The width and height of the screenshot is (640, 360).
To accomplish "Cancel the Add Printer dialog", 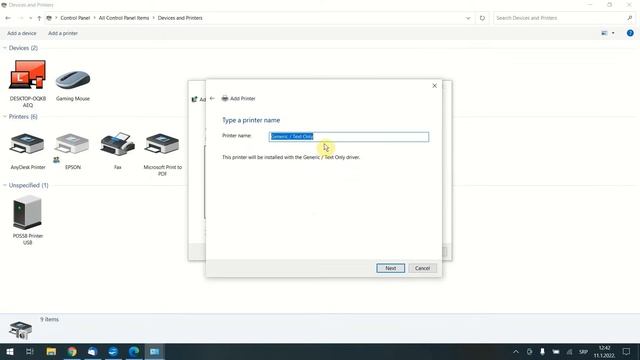I will [422, 268].
